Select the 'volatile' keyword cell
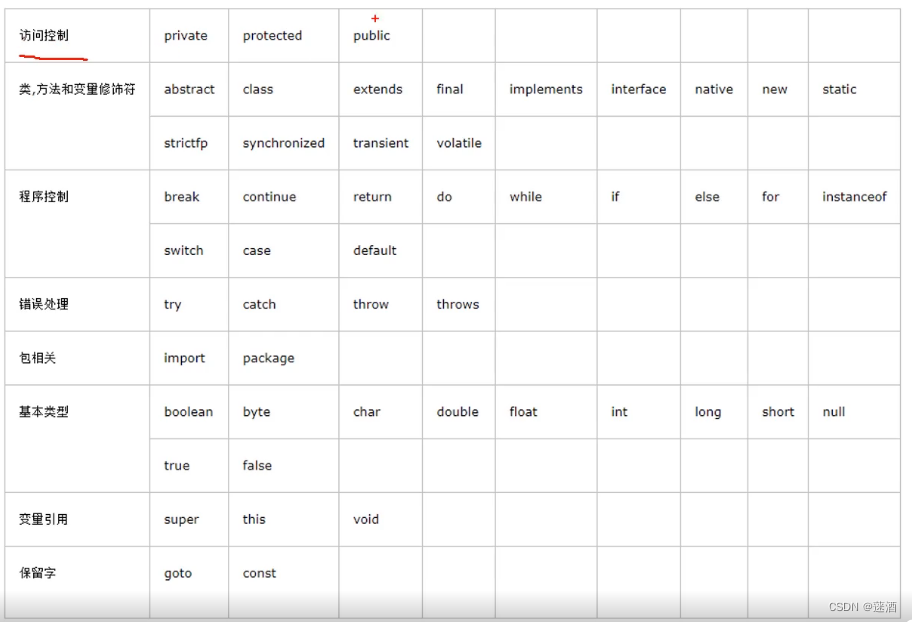Image resolution: width=912 pixels, height=622 pixels. (459, 143)
